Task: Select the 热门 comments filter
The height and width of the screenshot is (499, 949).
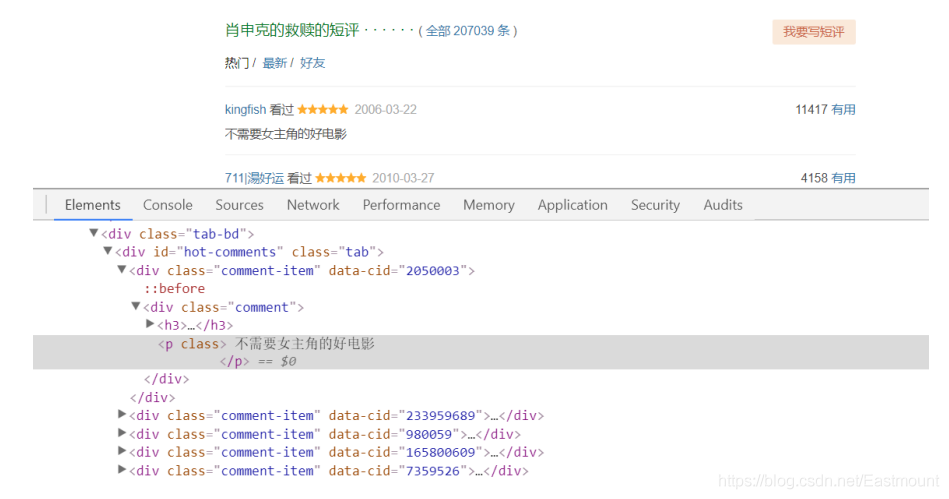Action: (237, 63)
